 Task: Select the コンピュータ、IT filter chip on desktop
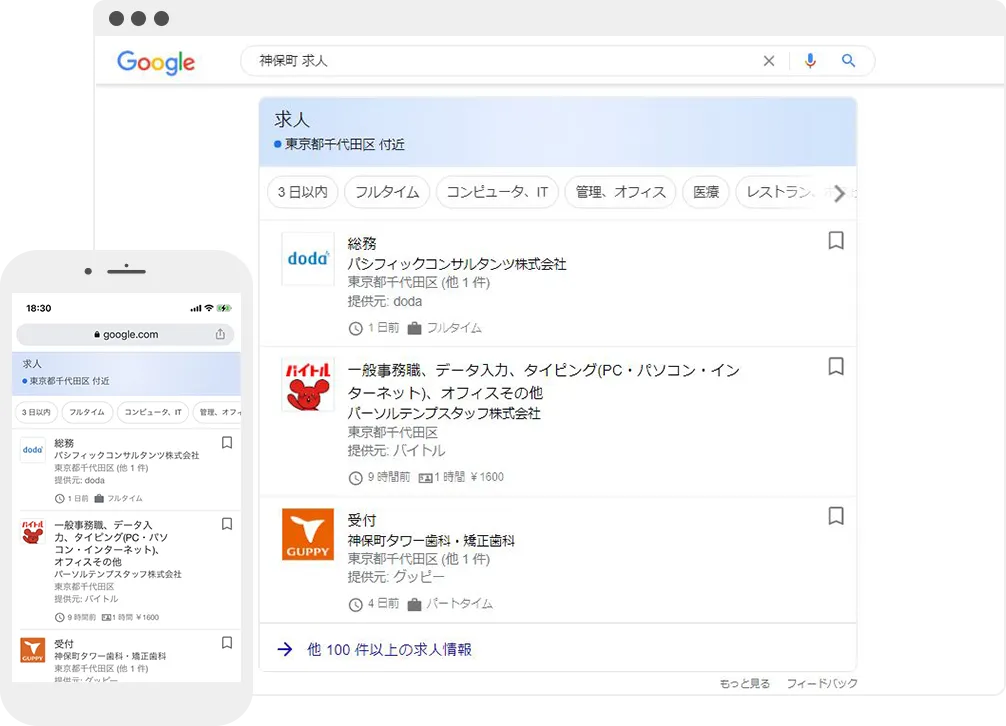497,192
